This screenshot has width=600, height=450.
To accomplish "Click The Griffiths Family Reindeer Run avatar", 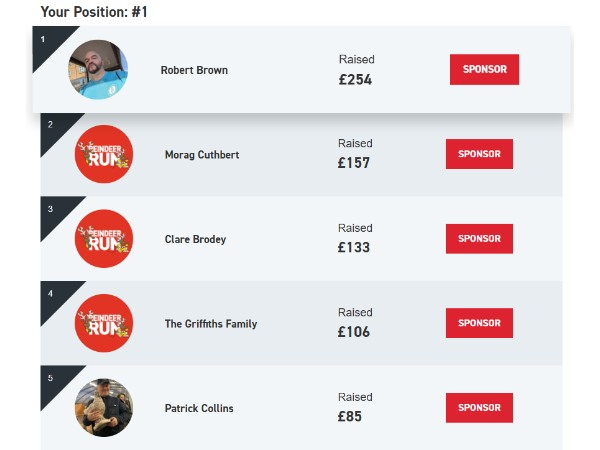I will click(x=104, y=323).
